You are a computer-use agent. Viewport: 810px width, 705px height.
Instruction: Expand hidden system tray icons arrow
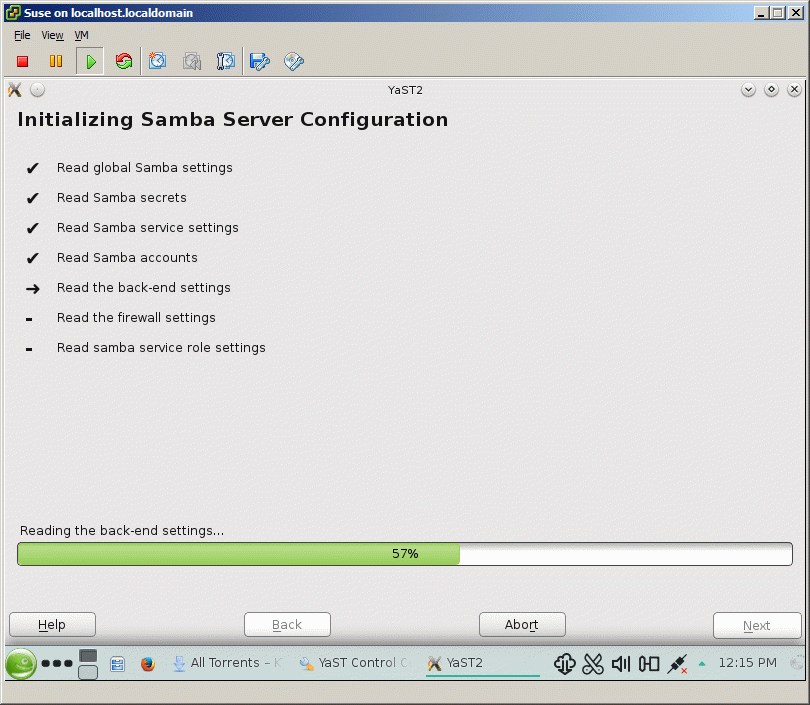click(702, 664)
